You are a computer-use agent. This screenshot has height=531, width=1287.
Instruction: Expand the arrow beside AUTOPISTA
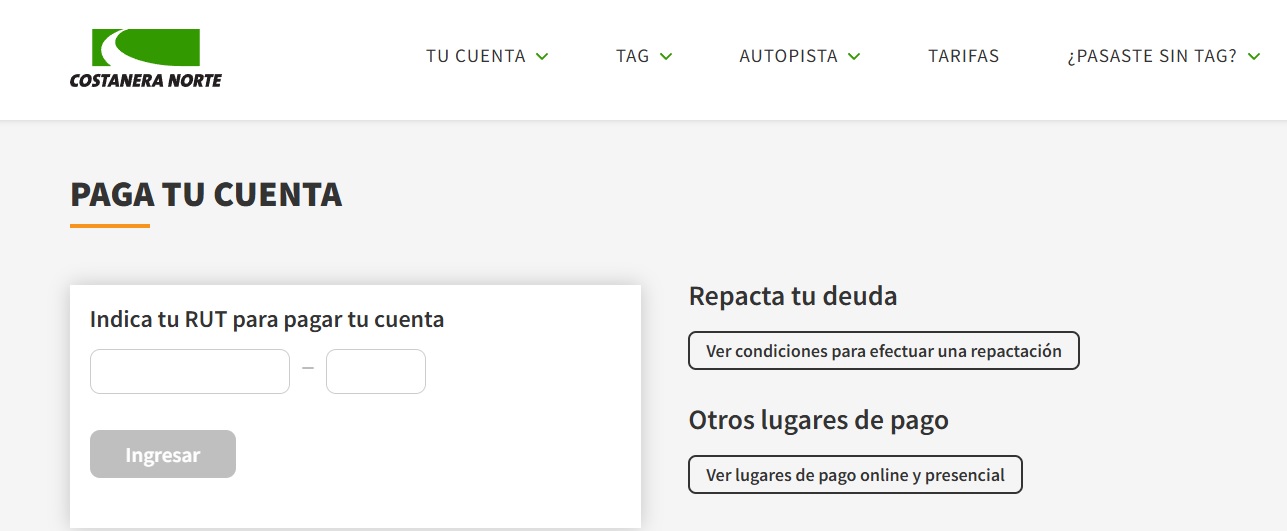[x=854, y=57]
